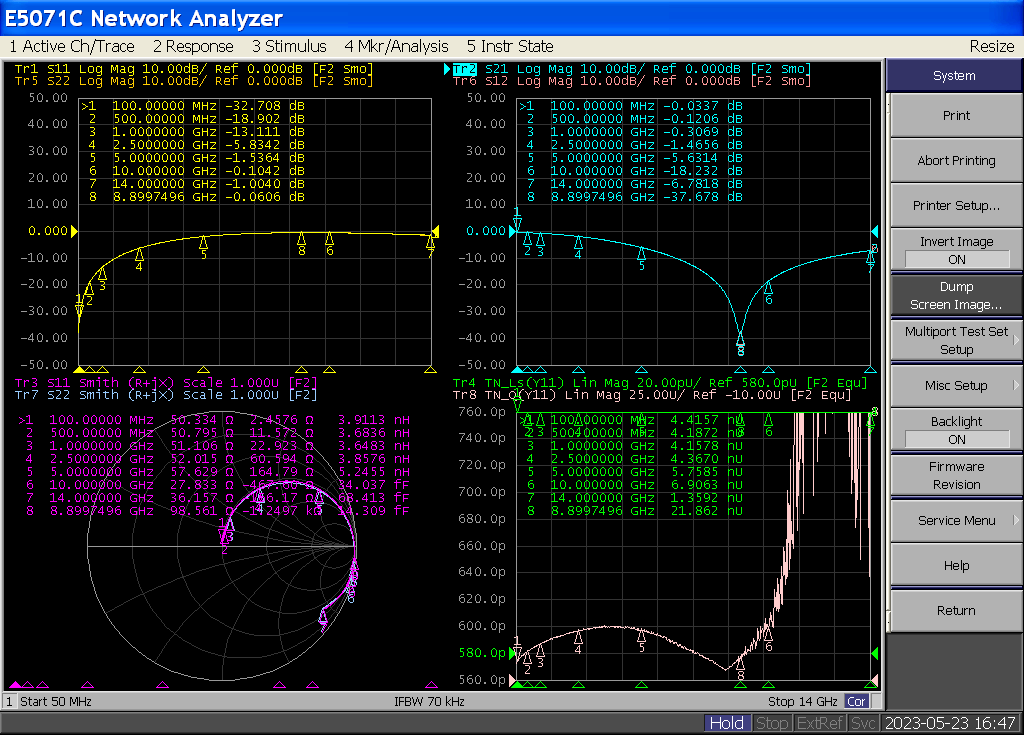Image resolution: width=1024 pixels, height=735 pixels.
Task: Click the Cor correction indicator in status bar
Action: pyautogui.click(x=856, y=702)
